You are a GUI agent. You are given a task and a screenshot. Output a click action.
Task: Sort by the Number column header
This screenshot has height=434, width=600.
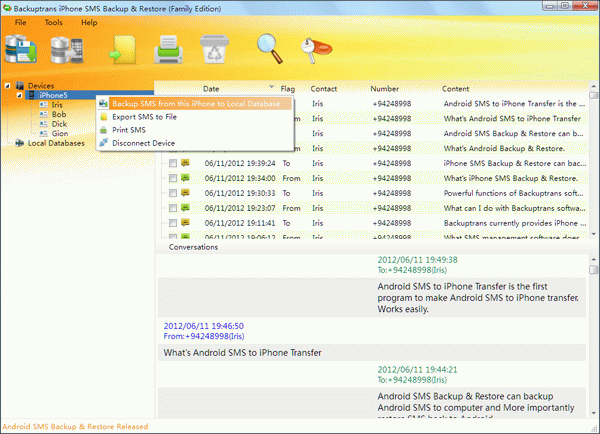pos(385,89)
